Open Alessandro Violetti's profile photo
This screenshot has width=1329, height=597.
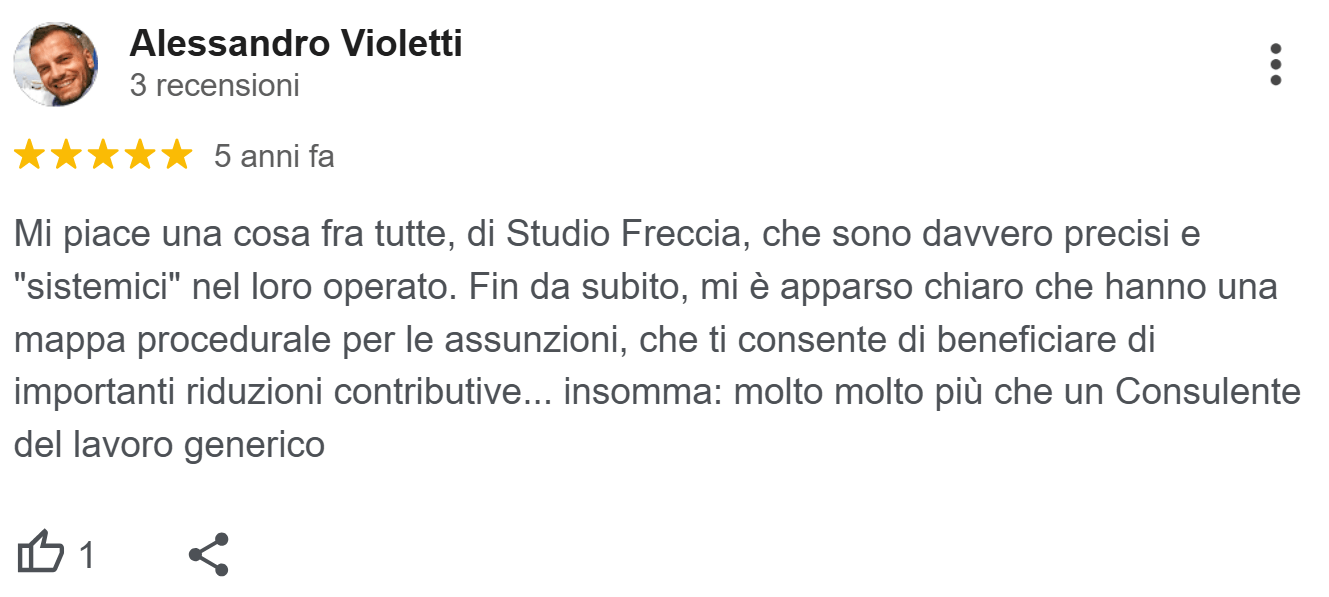point(56,65)
